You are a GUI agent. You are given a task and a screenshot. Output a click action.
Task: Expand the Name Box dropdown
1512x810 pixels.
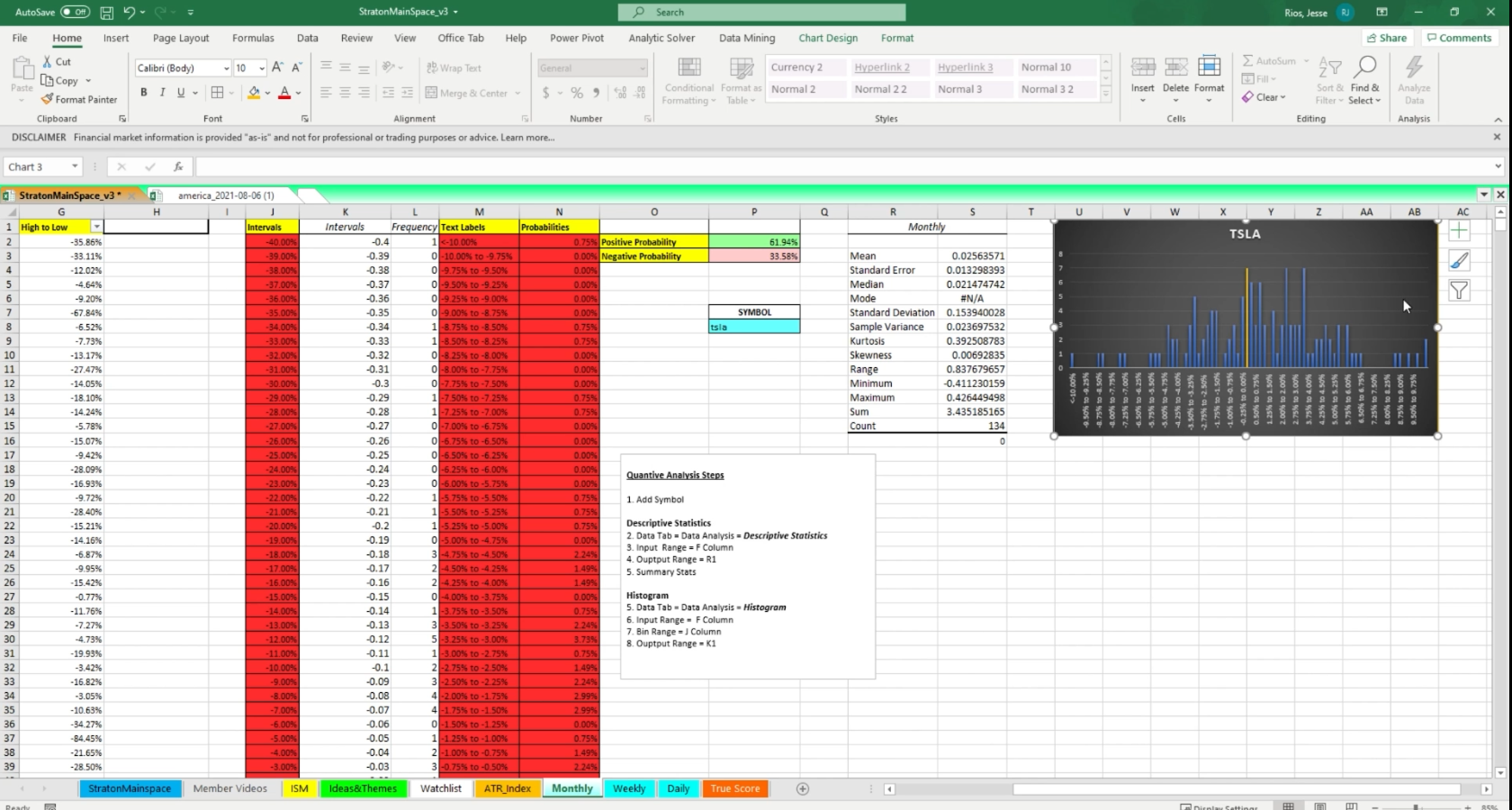click(75, 166)
